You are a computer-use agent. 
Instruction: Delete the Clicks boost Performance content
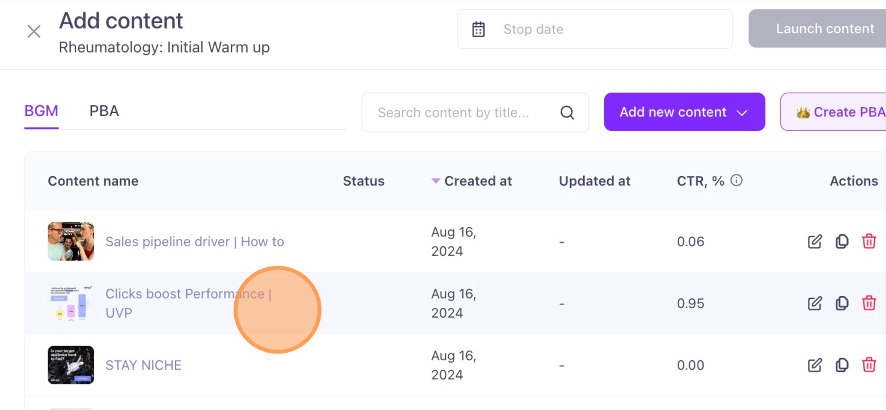click(868, 303)
